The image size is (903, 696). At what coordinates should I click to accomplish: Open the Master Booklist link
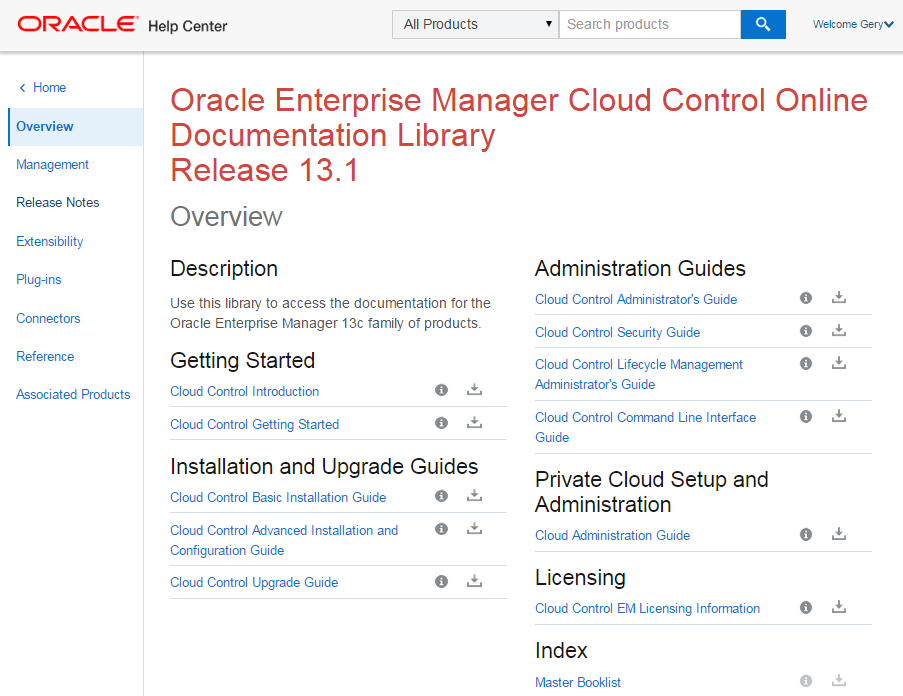point(578,682)
